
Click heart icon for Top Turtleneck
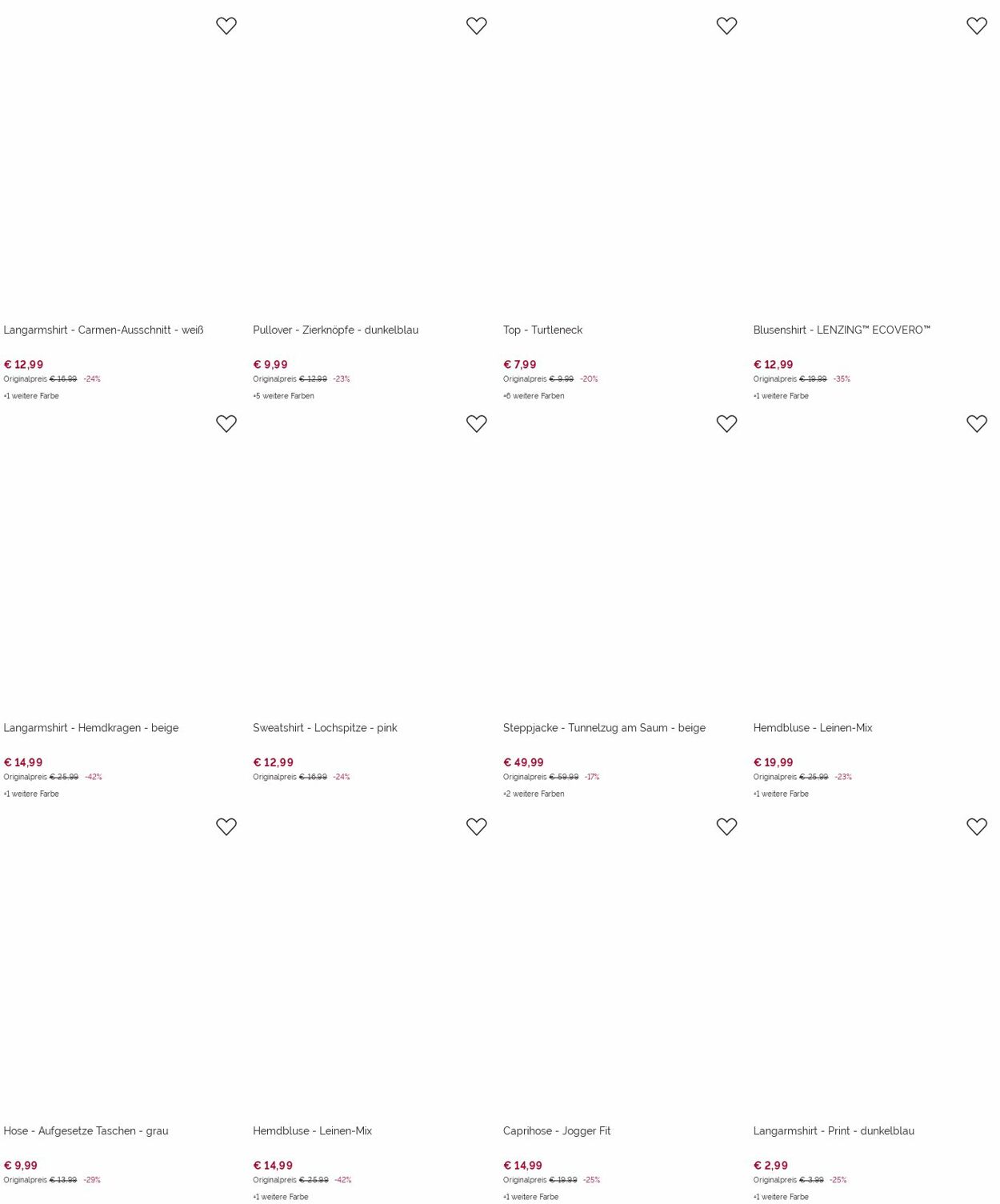(726, 26)
